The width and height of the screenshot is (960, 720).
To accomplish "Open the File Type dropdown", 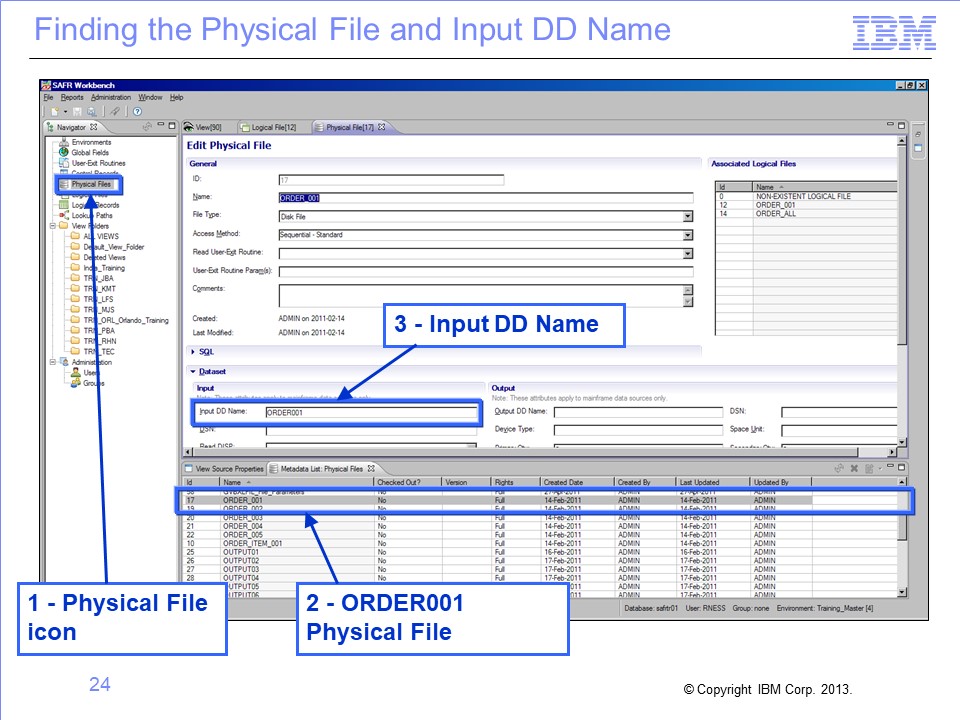I will pyautogui.click(x=688, y=216).
